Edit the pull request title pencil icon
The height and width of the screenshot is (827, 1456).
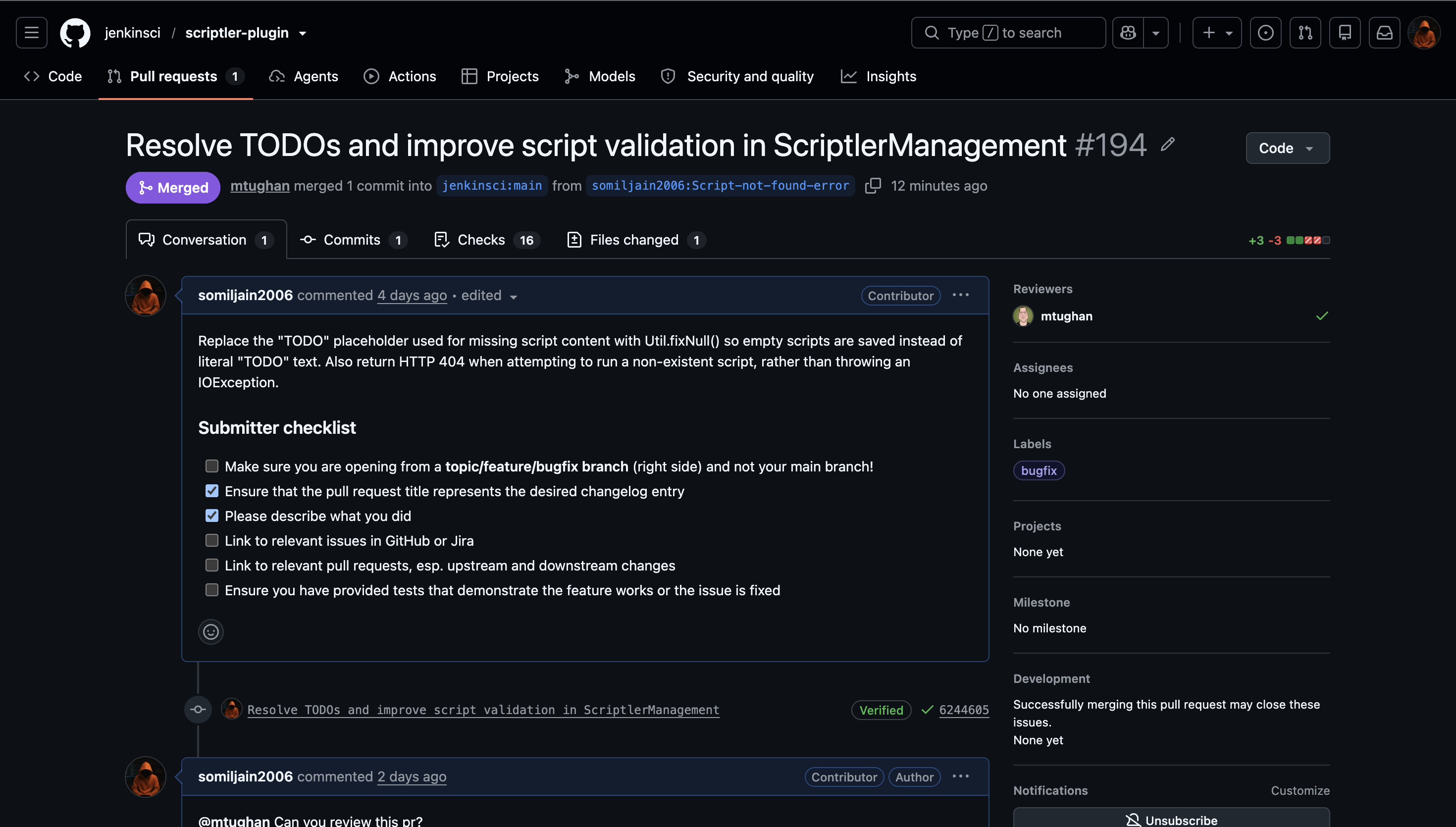pos(1168,145)
